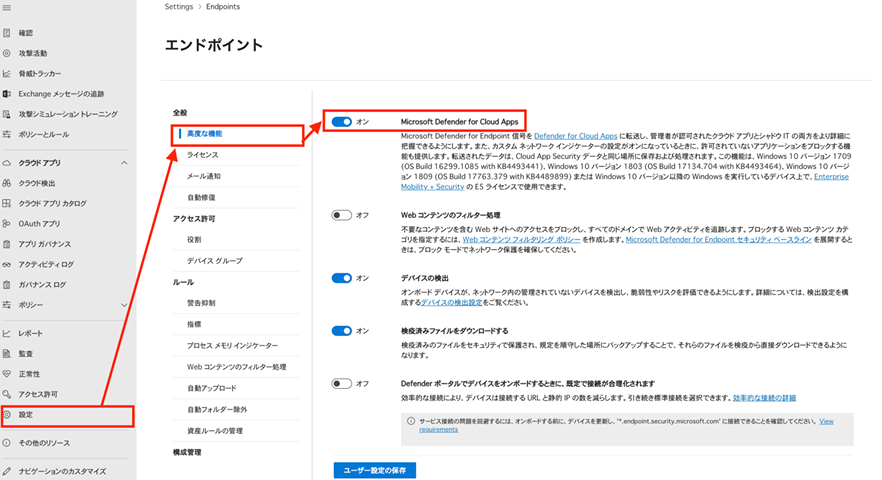Screen dimensions: 882x480
Task: Toggle デバイスの検出 switch off
Action: point(341,279)
